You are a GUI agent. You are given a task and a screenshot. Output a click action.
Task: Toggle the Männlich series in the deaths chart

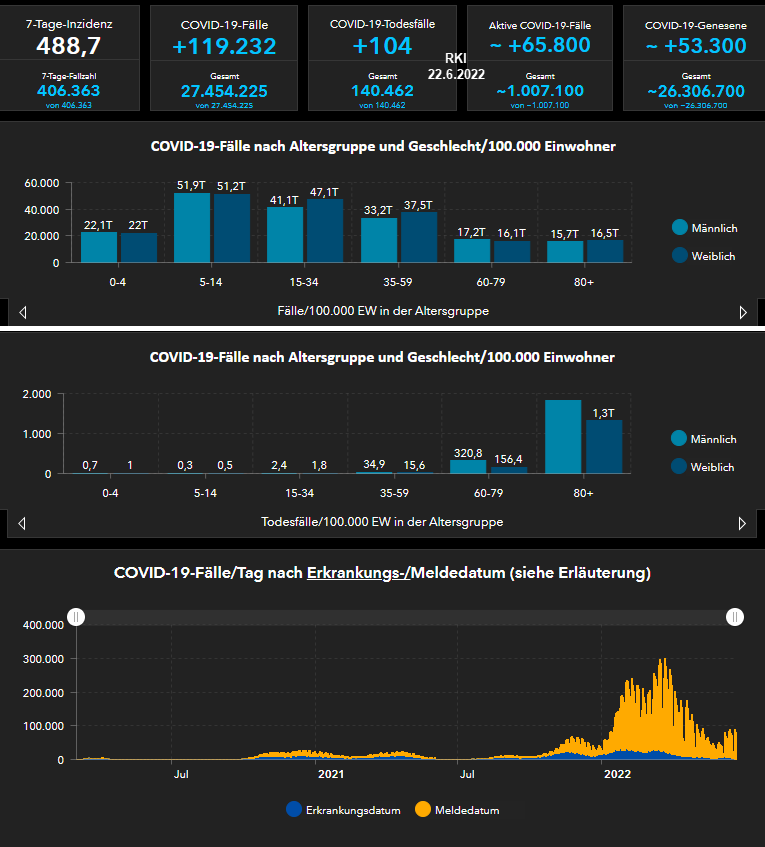pyautogui.click(x=712, y=439)
